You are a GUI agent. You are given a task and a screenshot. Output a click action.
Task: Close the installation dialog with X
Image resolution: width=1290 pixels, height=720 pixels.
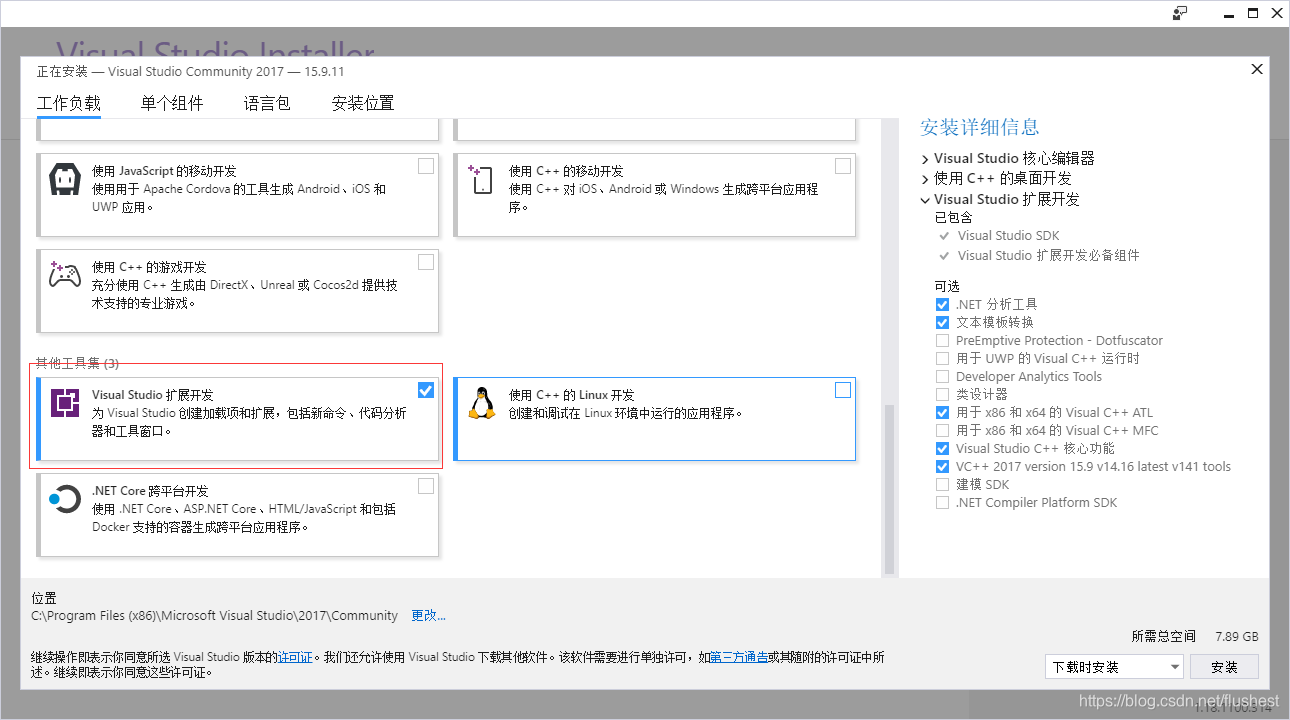(x=1257, y=69)
